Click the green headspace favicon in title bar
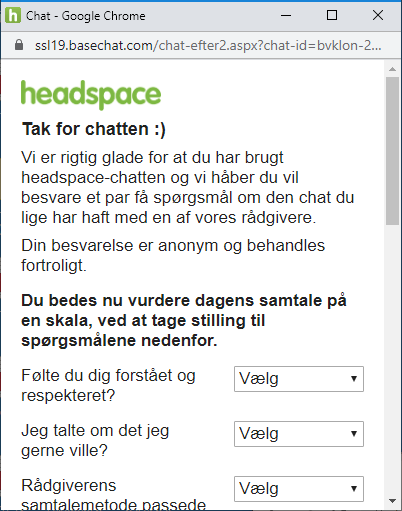Image resolution: width=402 pixels, height=511 pixels. tap(13, 16)
